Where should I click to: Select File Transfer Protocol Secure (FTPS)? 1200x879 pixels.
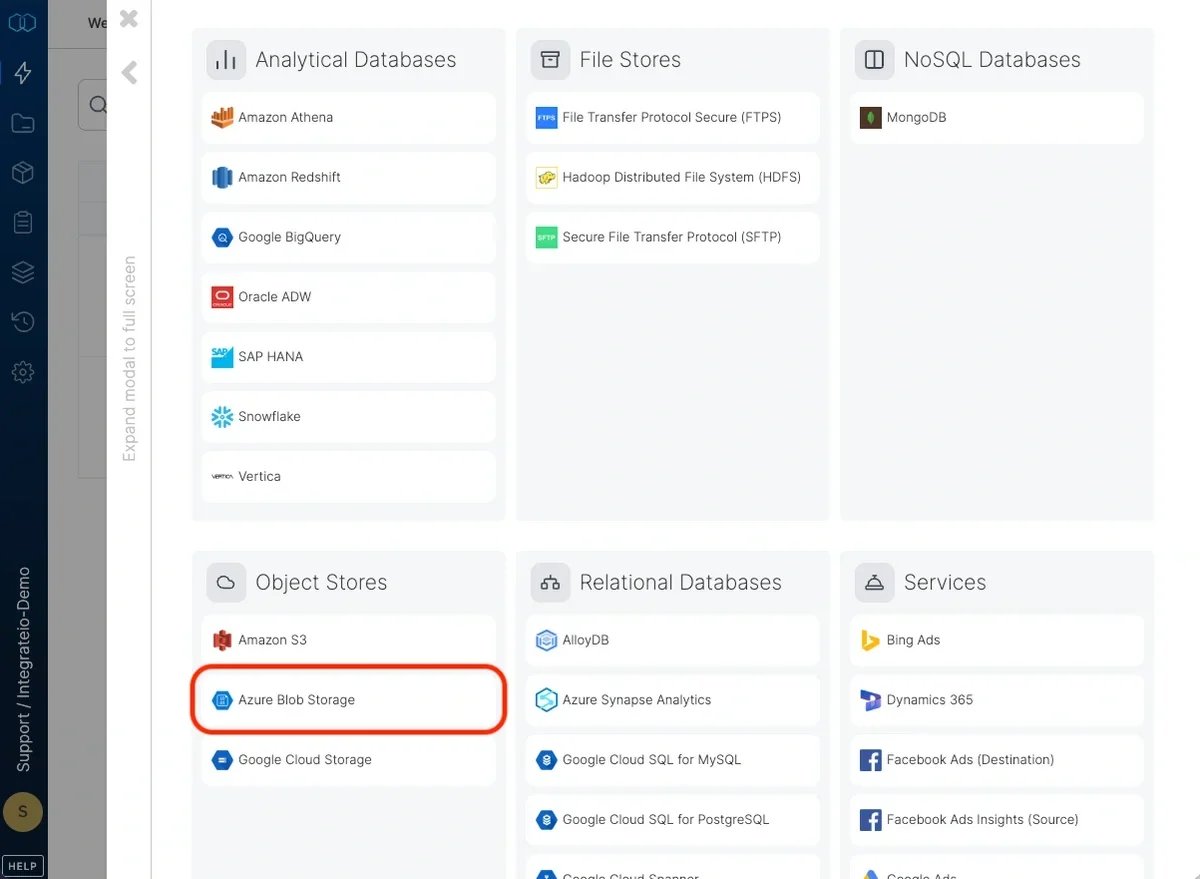point(672,117)
